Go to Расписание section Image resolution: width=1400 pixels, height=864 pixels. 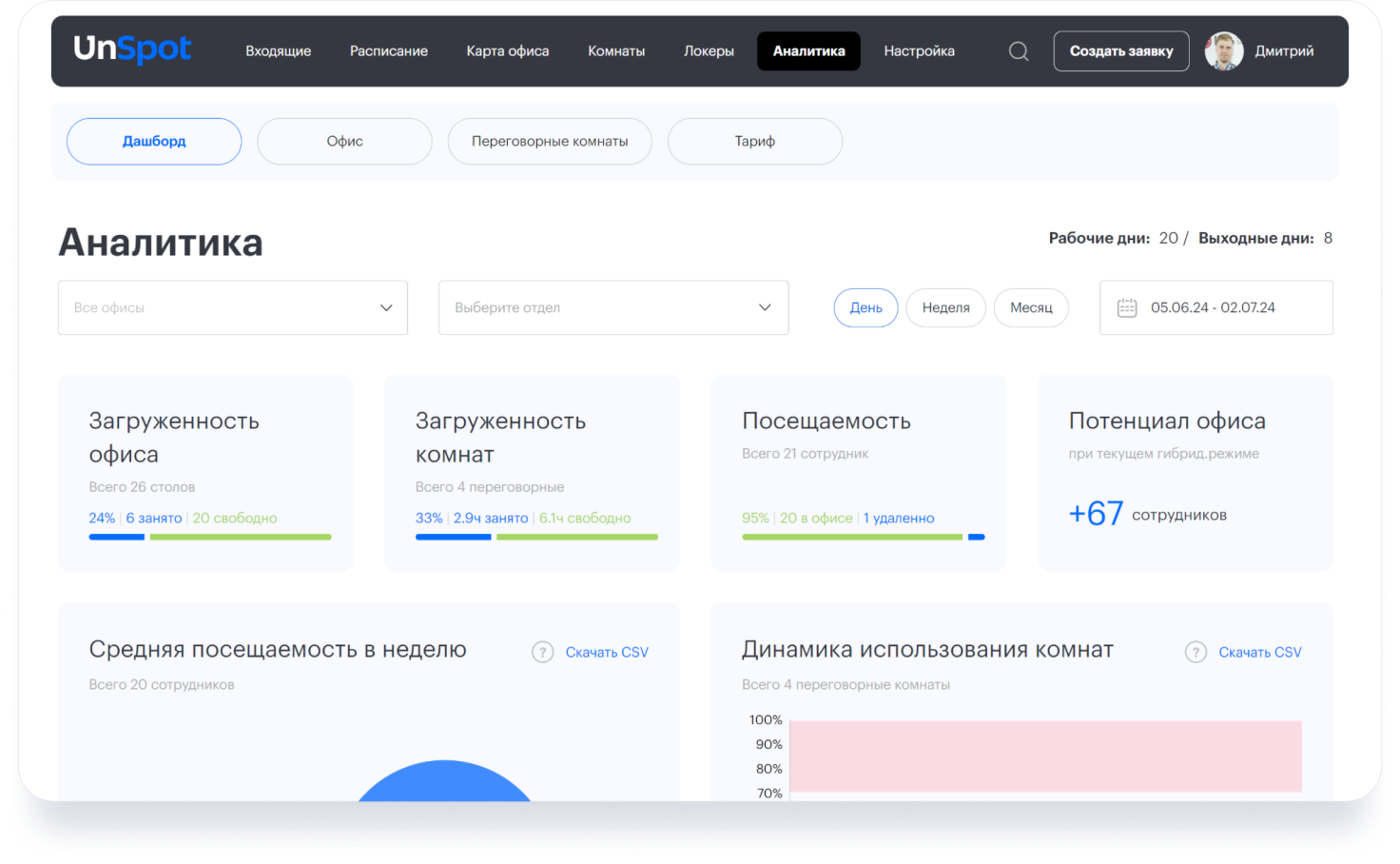(388, 51)
